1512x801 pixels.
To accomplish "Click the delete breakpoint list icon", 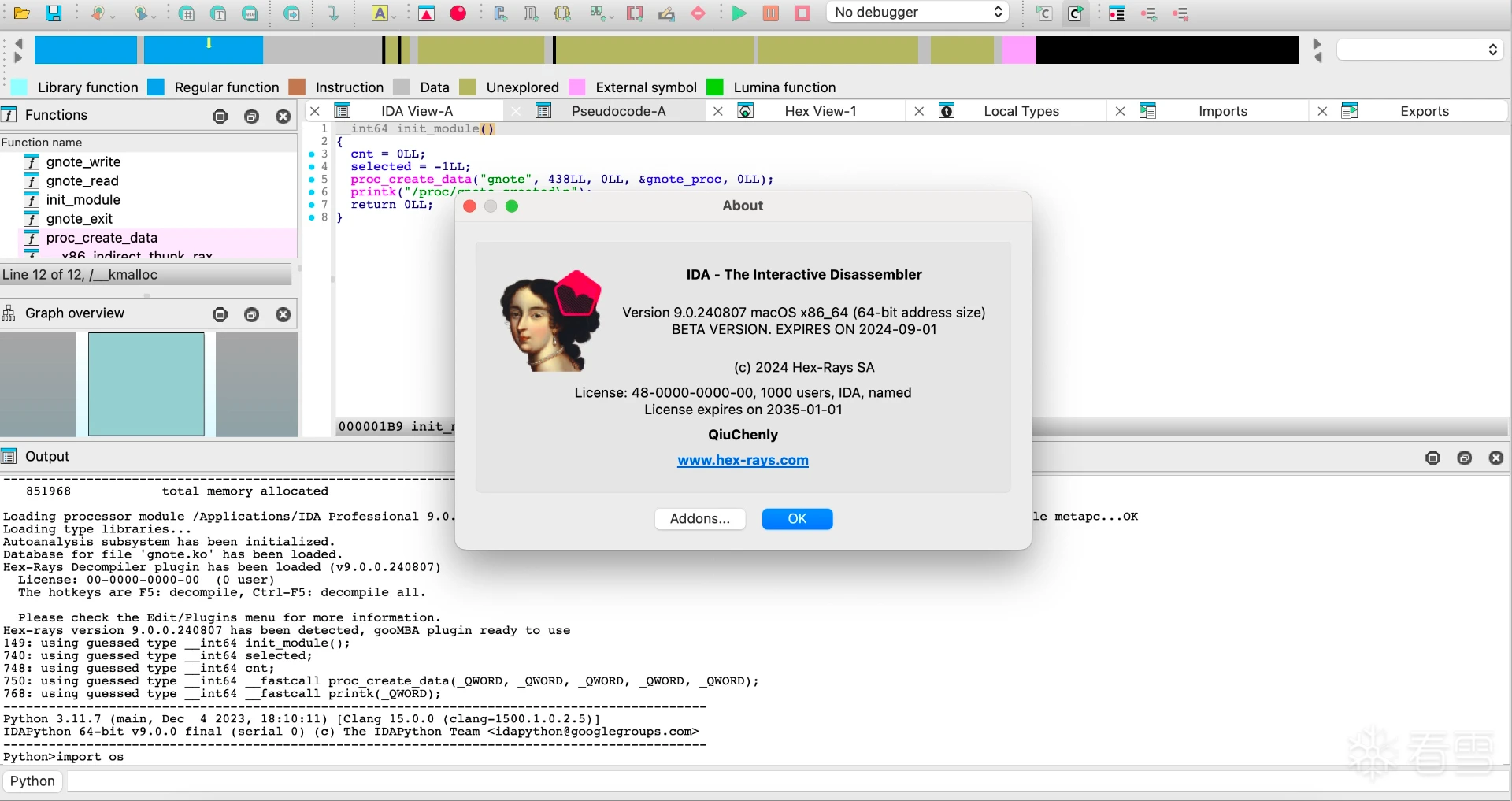I will [1180, 13].
